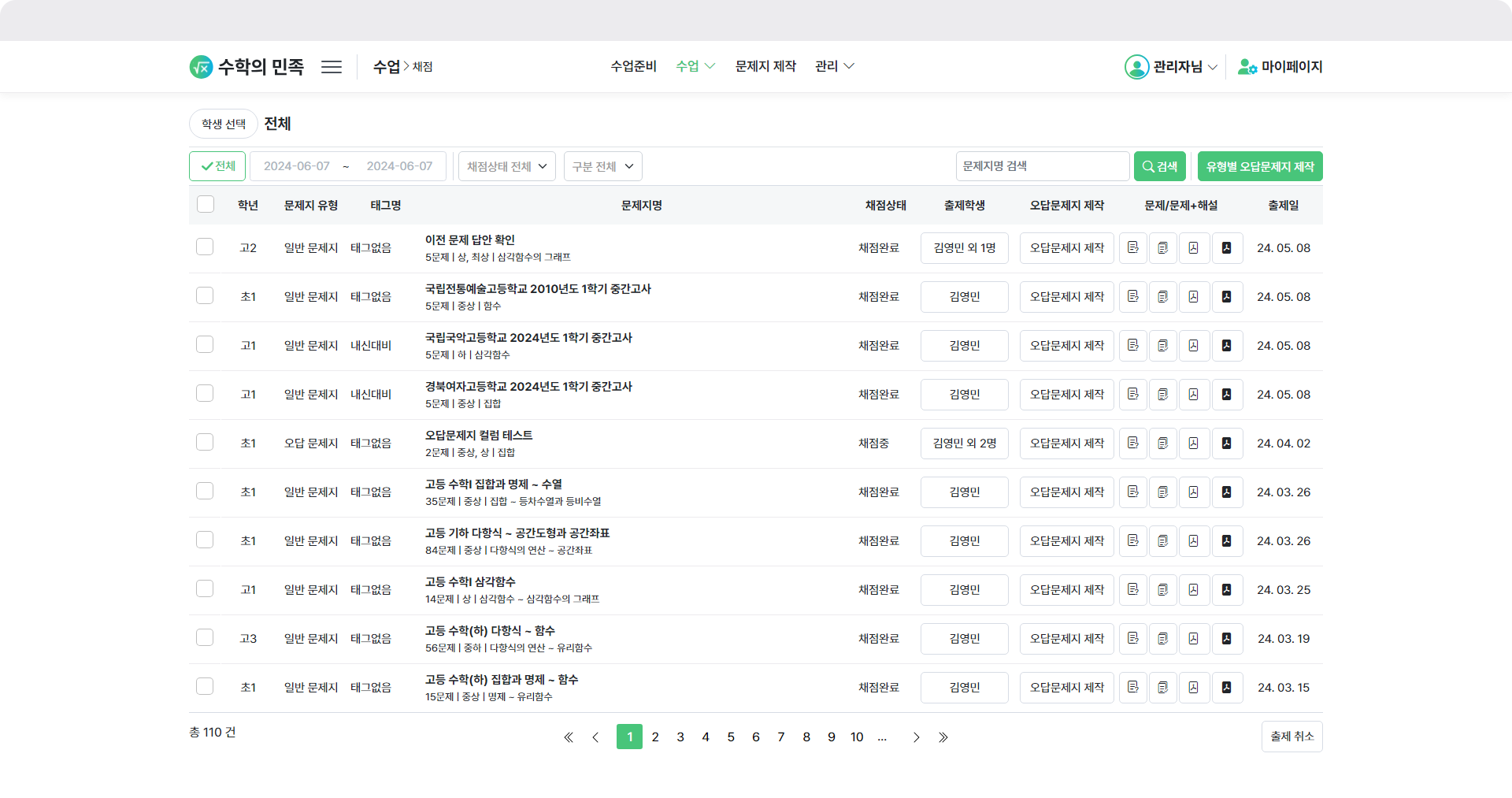1512x798 pixels.
Task: Click the 문제지명 검색 input field
Action: 1042,166
